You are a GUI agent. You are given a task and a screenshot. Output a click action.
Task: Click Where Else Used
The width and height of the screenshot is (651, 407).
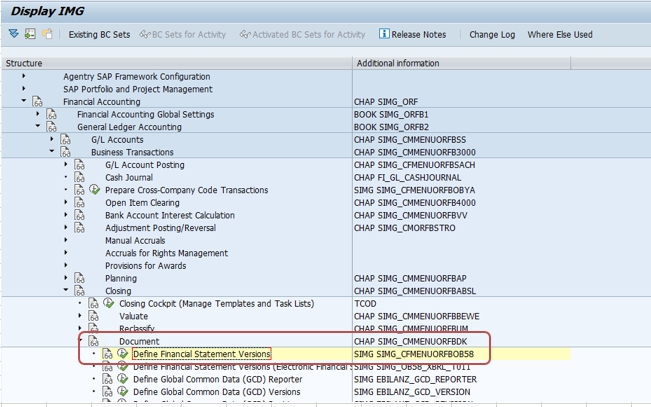click(x=560, y=34)
